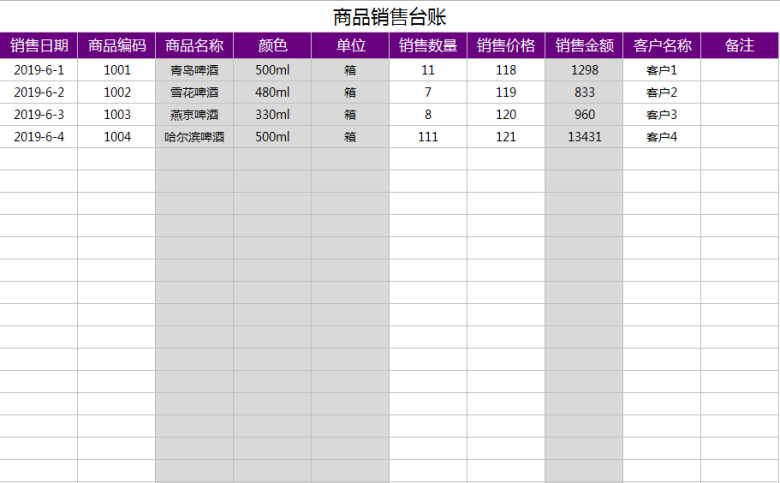Select the 480ml cell

[273, 93]
